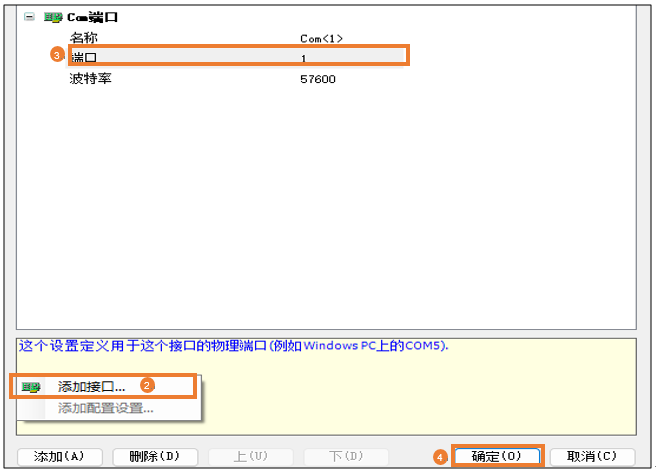Click the interface icon beside 添加接口

click(32, 386)
